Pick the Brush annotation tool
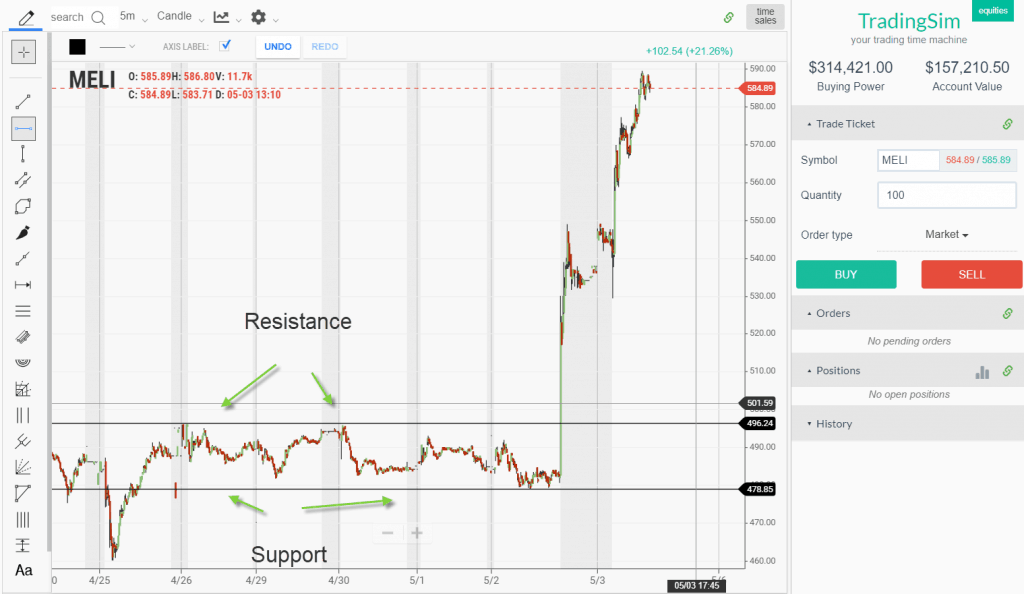Viewport: 1024px width, 594px height. pos(24,232)
